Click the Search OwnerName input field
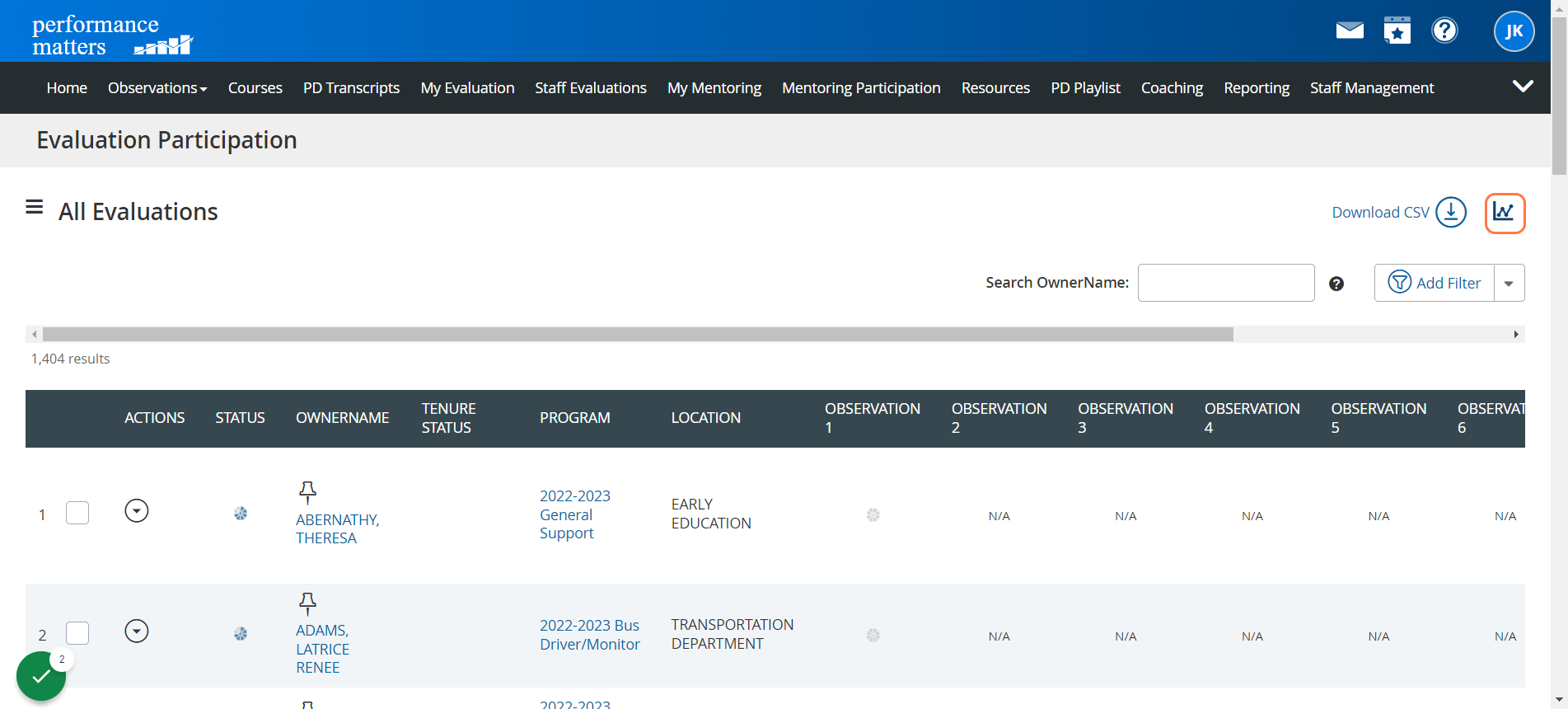Viewport: 1568px width, 709px height. [x=1226, y=283]
